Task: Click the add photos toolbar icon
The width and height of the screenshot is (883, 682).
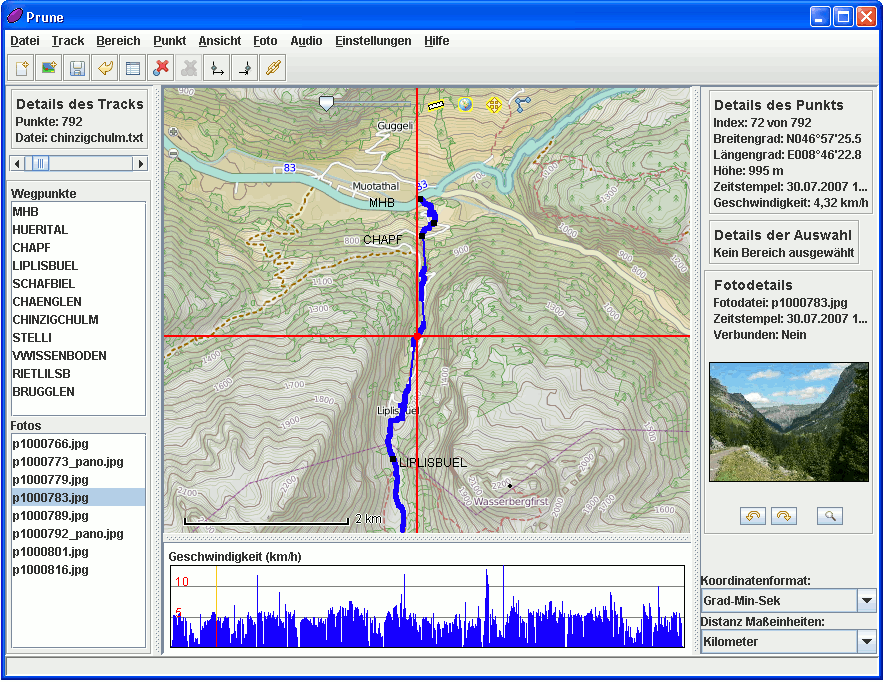Action: 48,68
